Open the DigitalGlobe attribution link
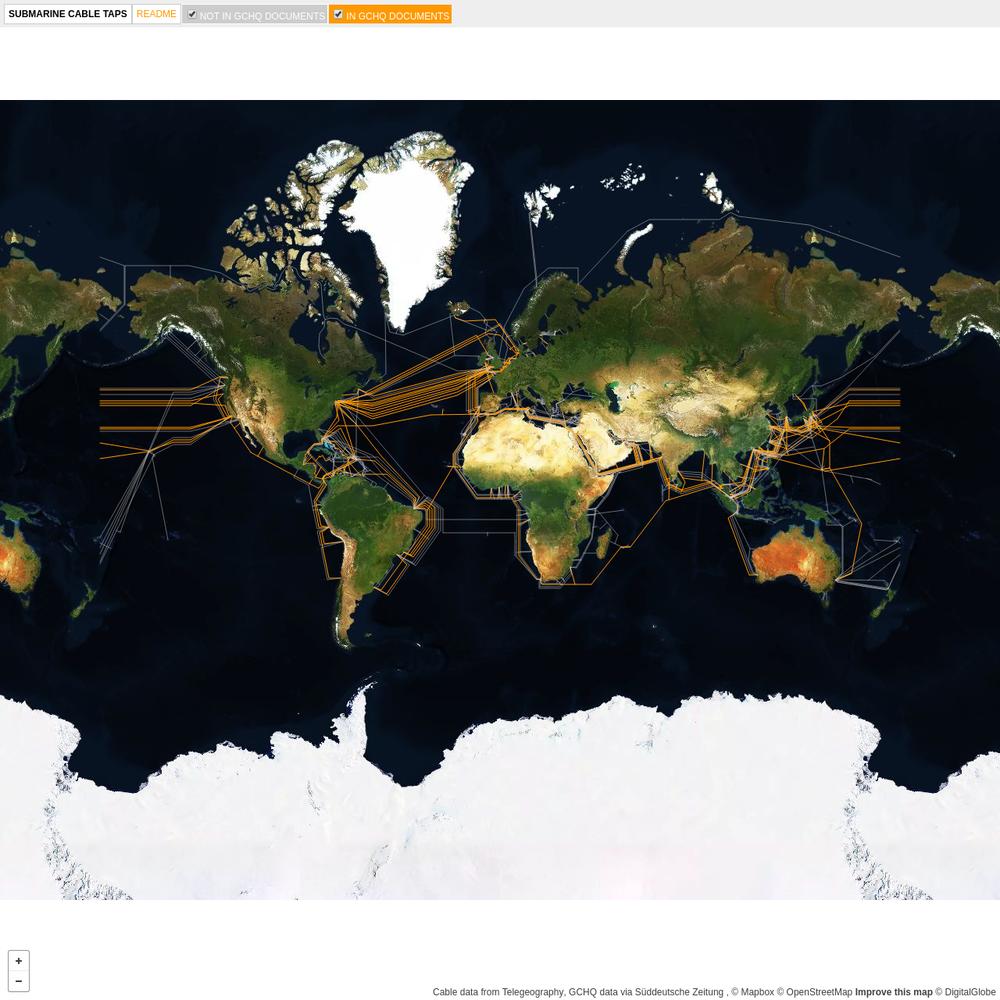This screenshot has height=1000, width=1000. [x=965, y=992]
